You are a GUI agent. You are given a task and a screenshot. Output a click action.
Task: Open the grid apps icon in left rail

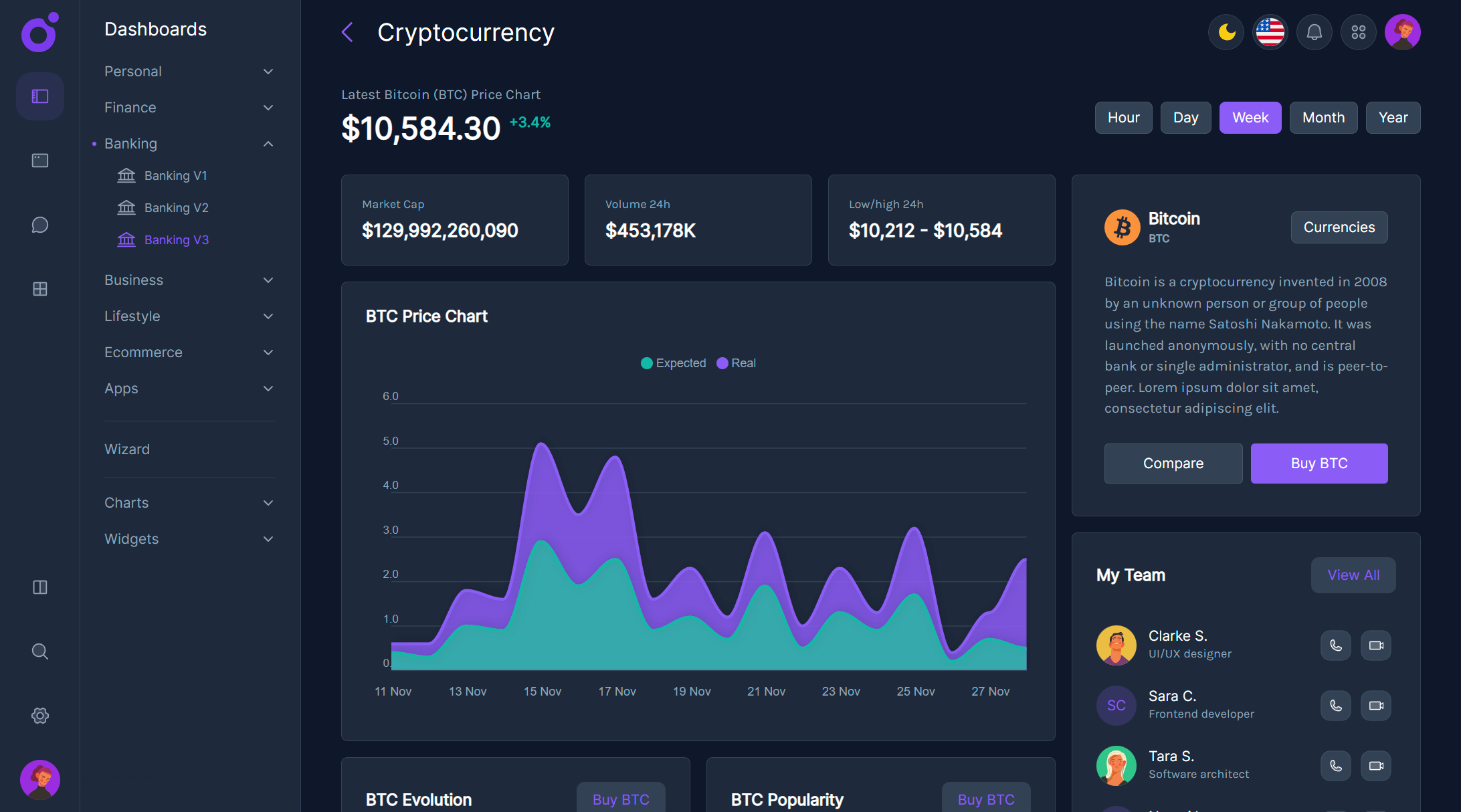pyautogui.click(x=39, y=289)
